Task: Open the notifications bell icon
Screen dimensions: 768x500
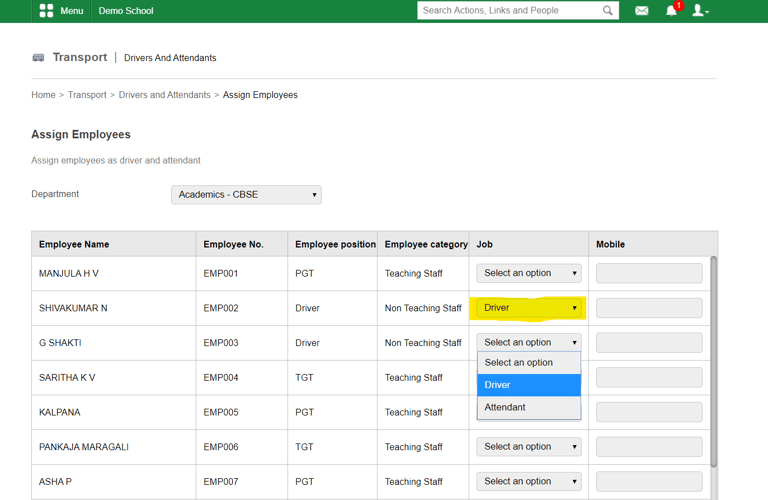Action: coord(672,11)
